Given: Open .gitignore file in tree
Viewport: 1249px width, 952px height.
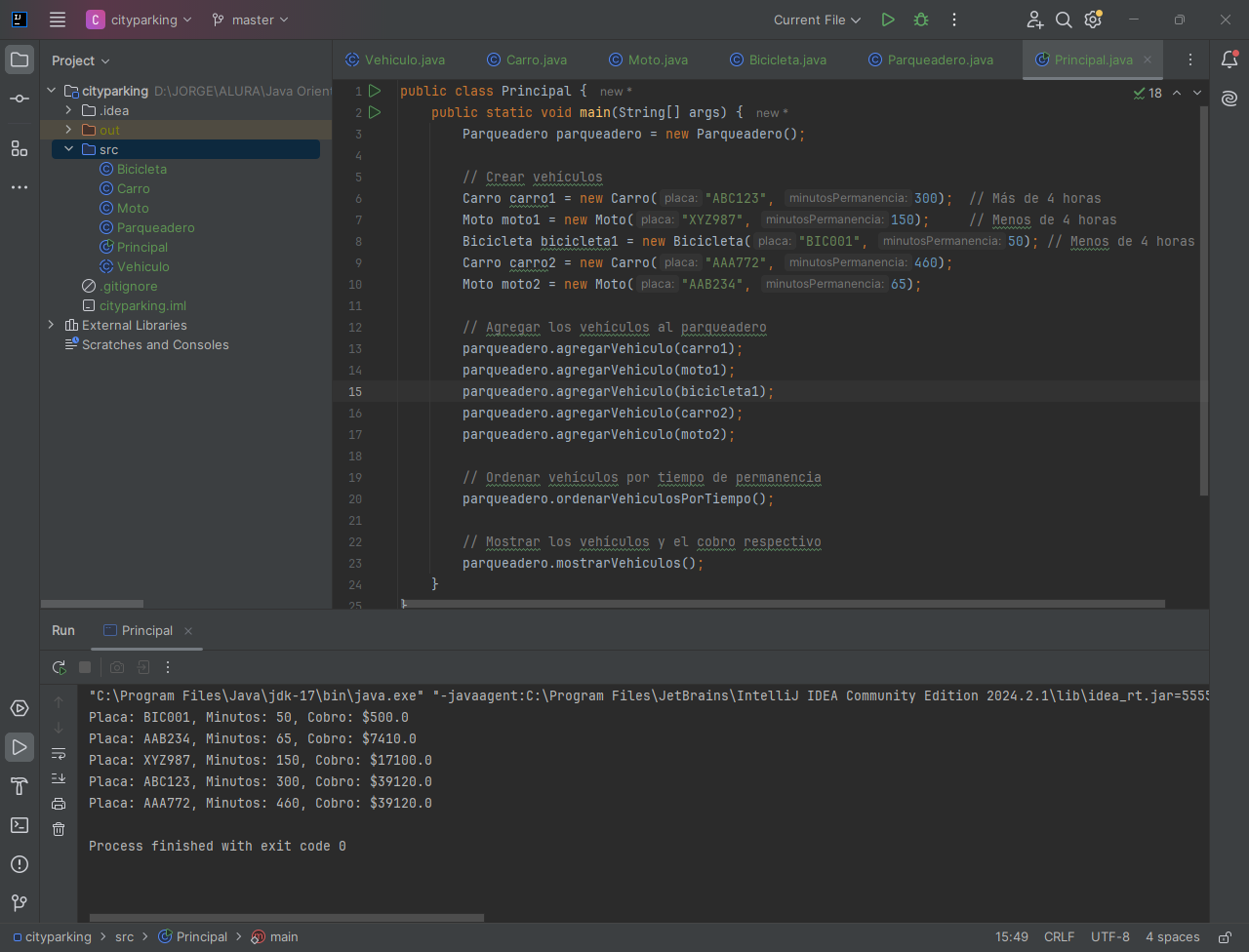Looking at the screenshot, I should [x=128, y=286].
